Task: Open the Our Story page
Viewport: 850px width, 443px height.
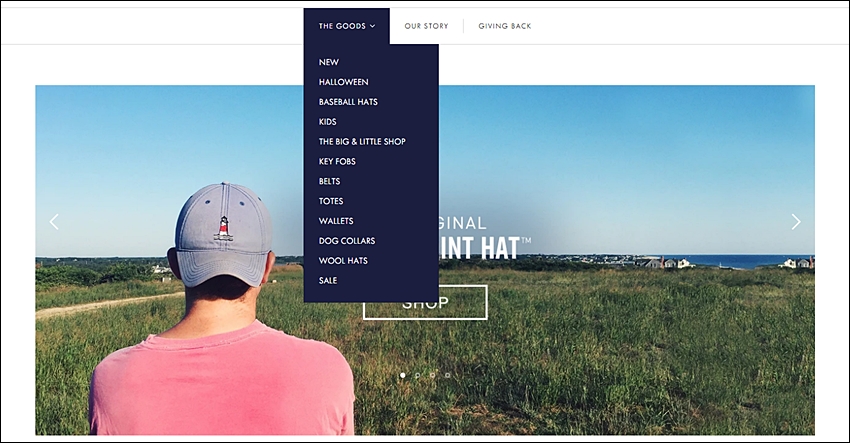Action: tap(426, 26)
